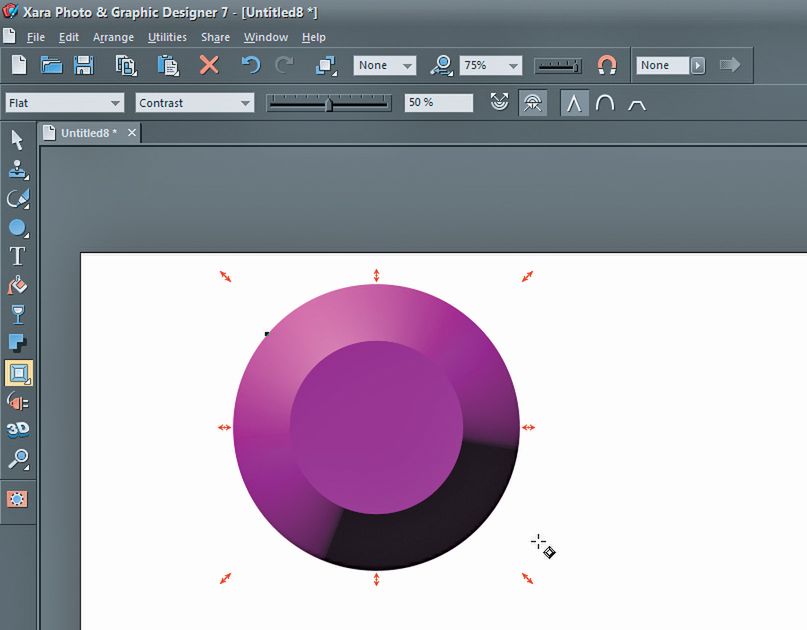Click the inner purple circle shape
This screenshot has height=630, width=807.
click(x=376, y=427)
